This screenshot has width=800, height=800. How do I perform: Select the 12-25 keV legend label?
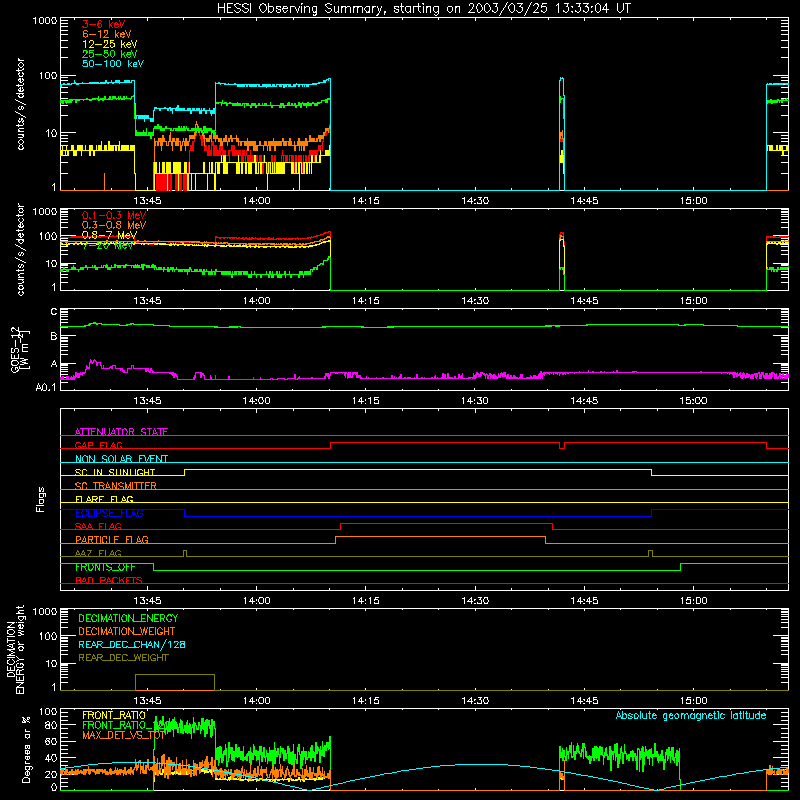click(x=109, y=44)
